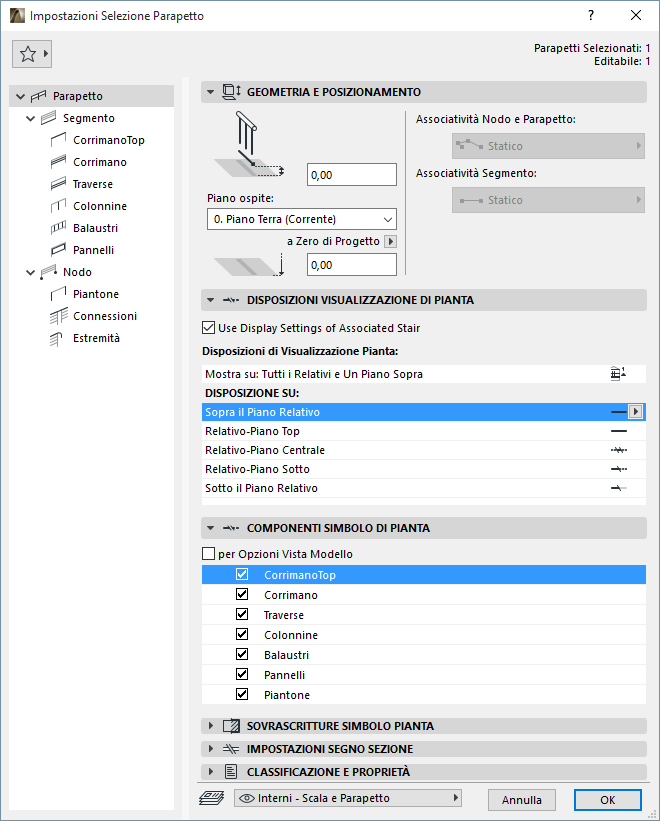This screenshot has width=660, height=821.
Task: Collapse Geometria e Posizionamento panel
Action: pos(210,92)
